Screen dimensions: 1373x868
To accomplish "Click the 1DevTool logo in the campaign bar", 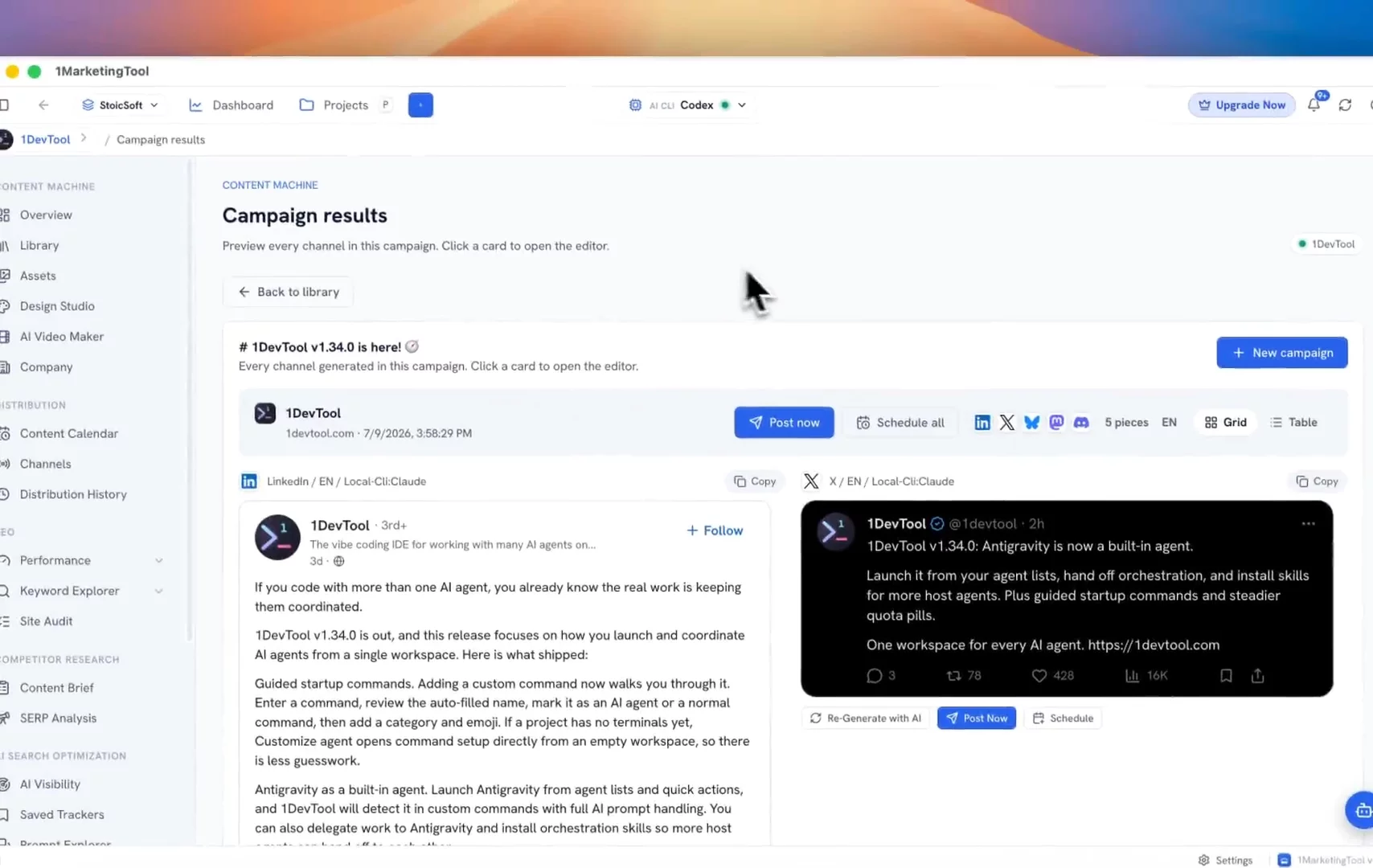I will [x=265, y=414].
